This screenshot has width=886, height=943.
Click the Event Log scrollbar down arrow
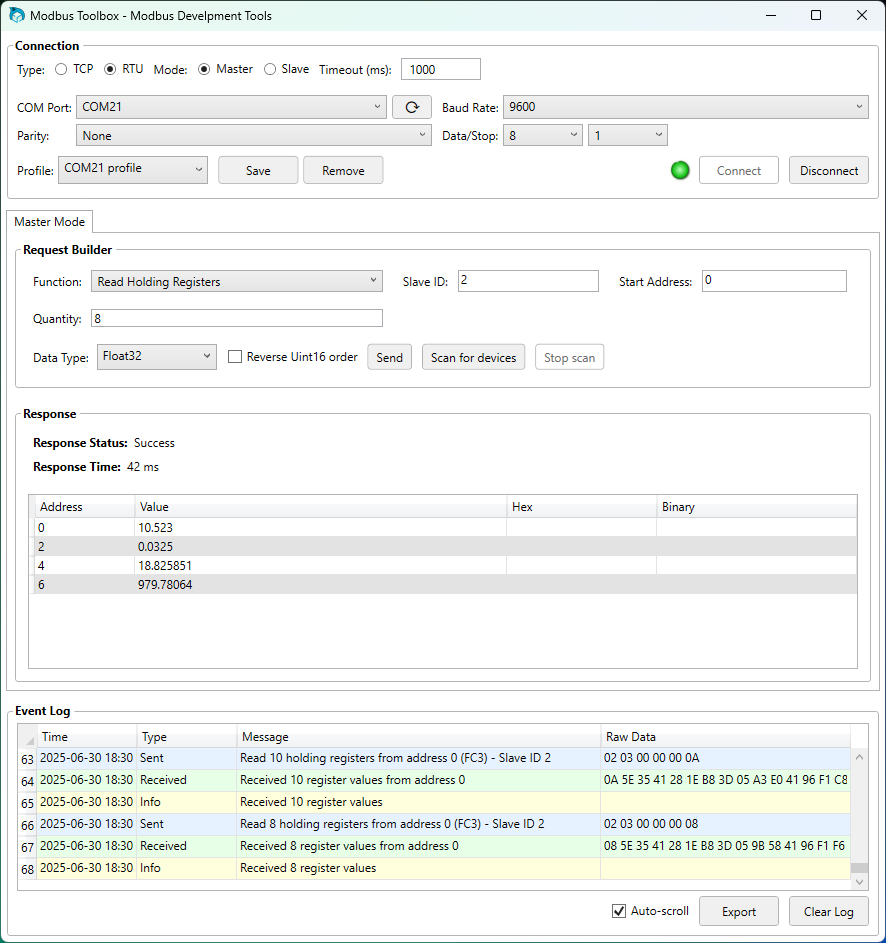859,881
